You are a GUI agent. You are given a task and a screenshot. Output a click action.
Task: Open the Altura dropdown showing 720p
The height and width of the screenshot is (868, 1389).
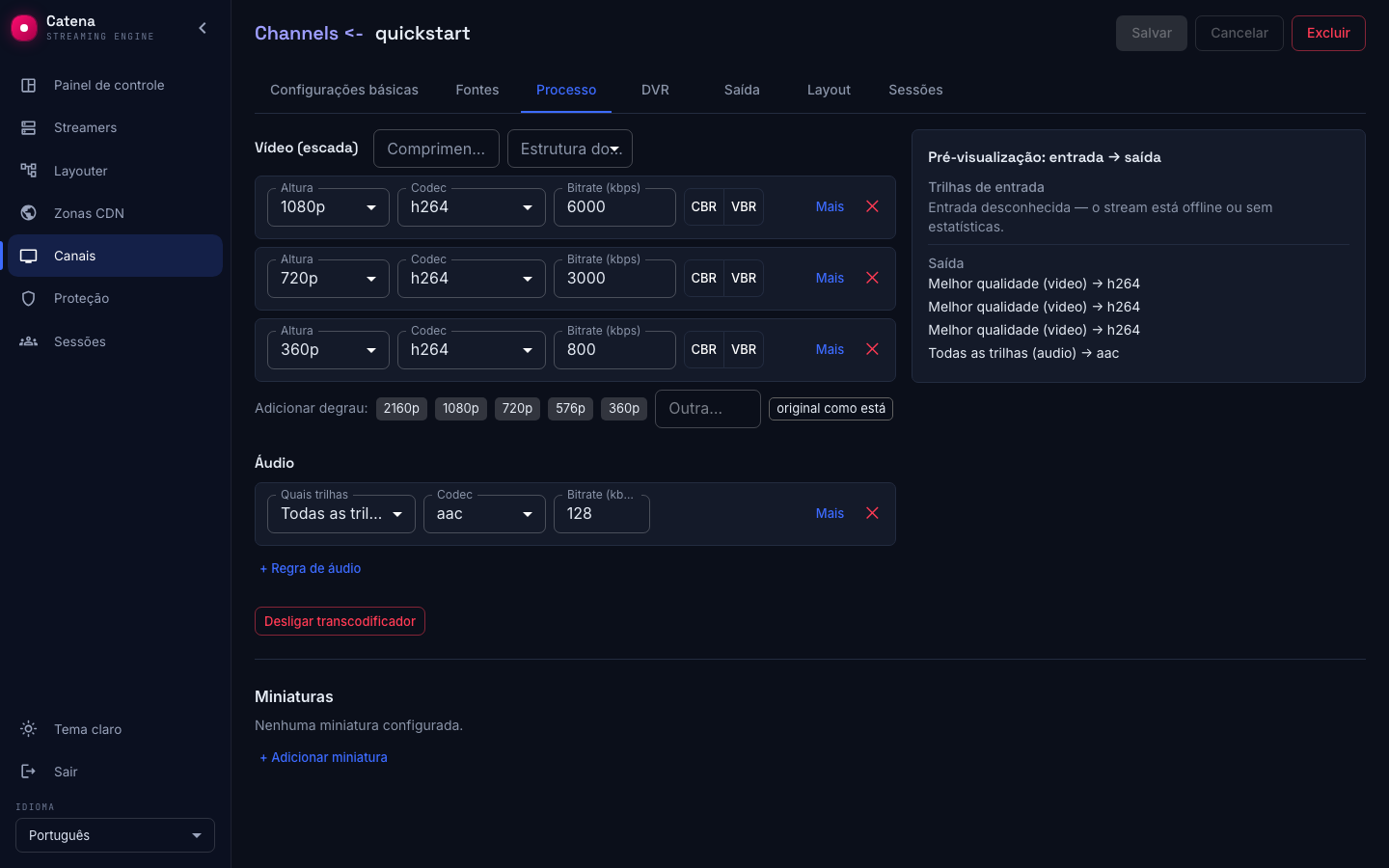(328, 278)
